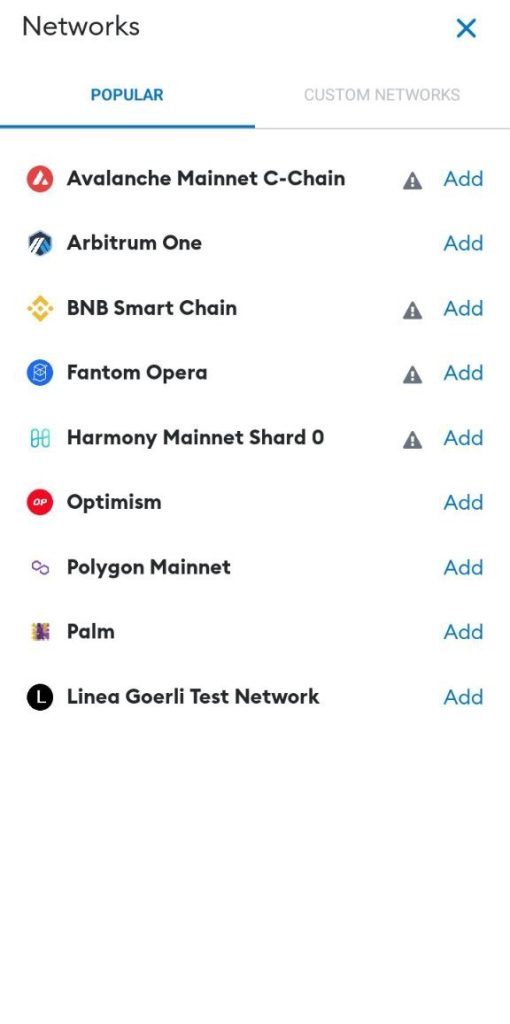The image size is (510, 1024).
Task: Click the Arbitrum One logo icon
Action: pos(40,244)
